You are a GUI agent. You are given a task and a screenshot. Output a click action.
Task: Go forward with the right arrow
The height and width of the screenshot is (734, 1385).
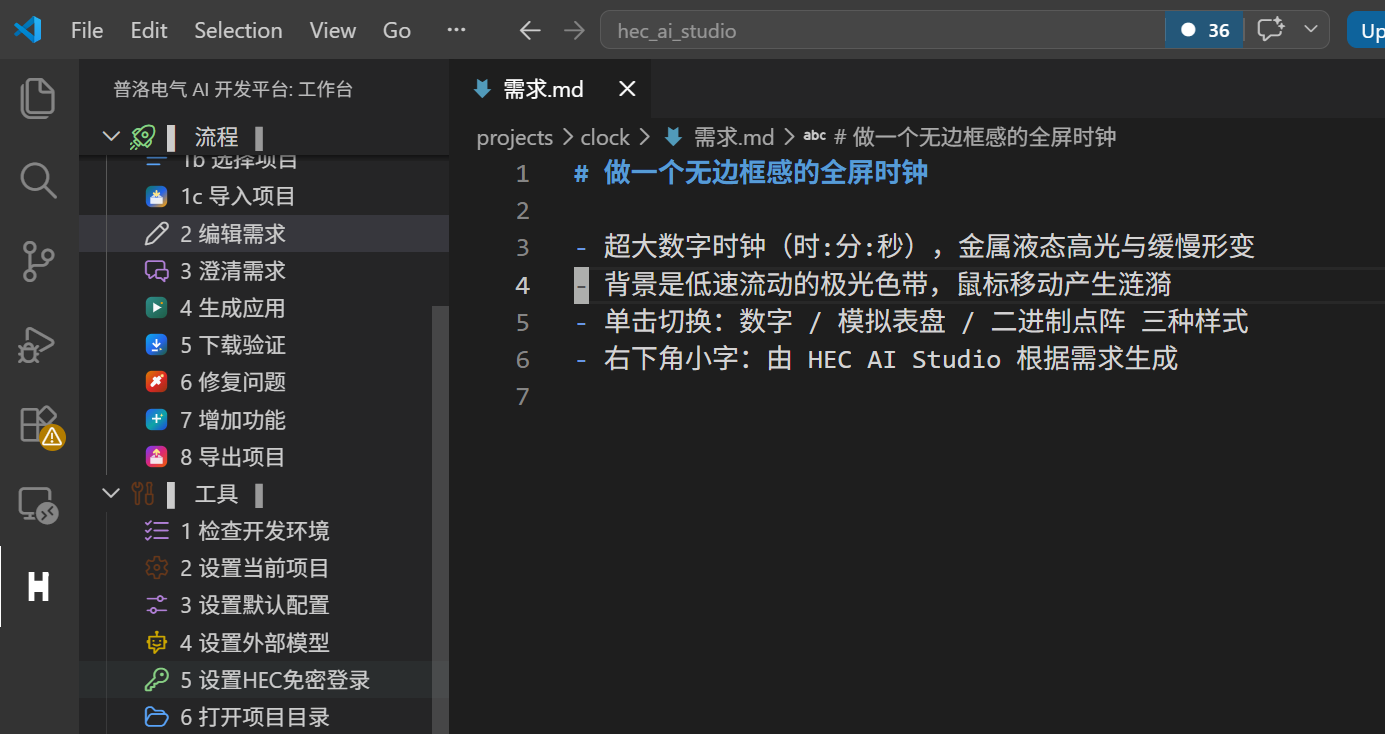[x=573, y=31]
